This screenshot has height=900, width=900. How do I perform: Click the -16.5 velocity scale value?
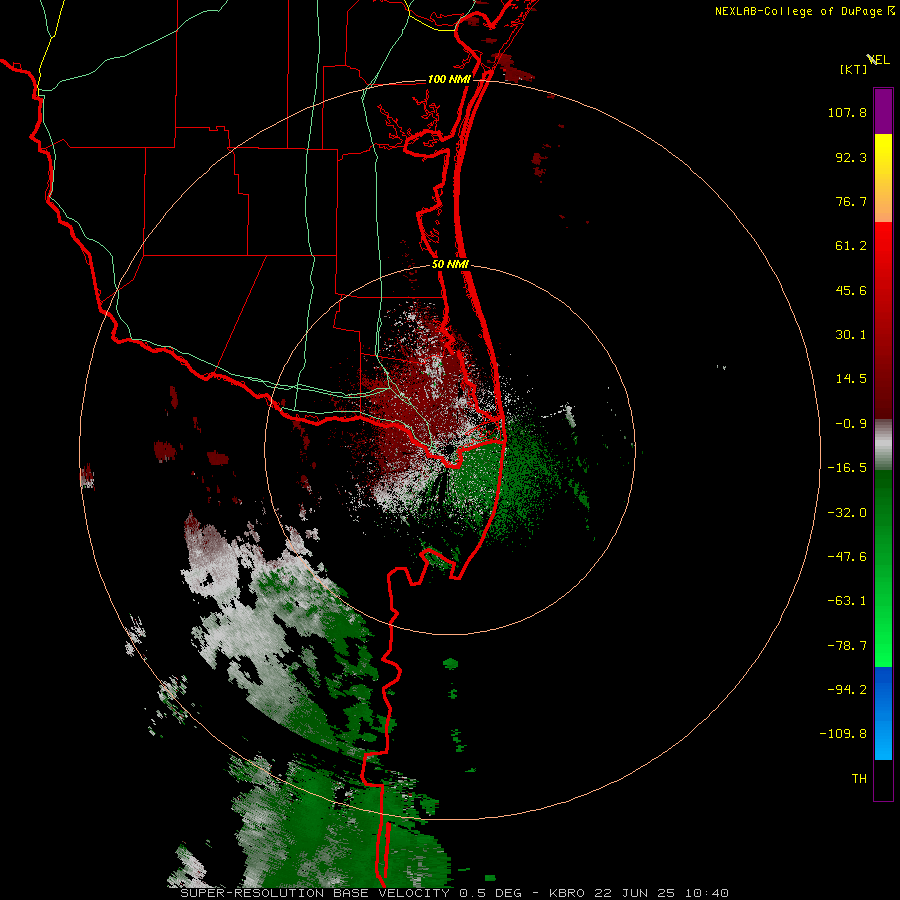tap(847, 468)
